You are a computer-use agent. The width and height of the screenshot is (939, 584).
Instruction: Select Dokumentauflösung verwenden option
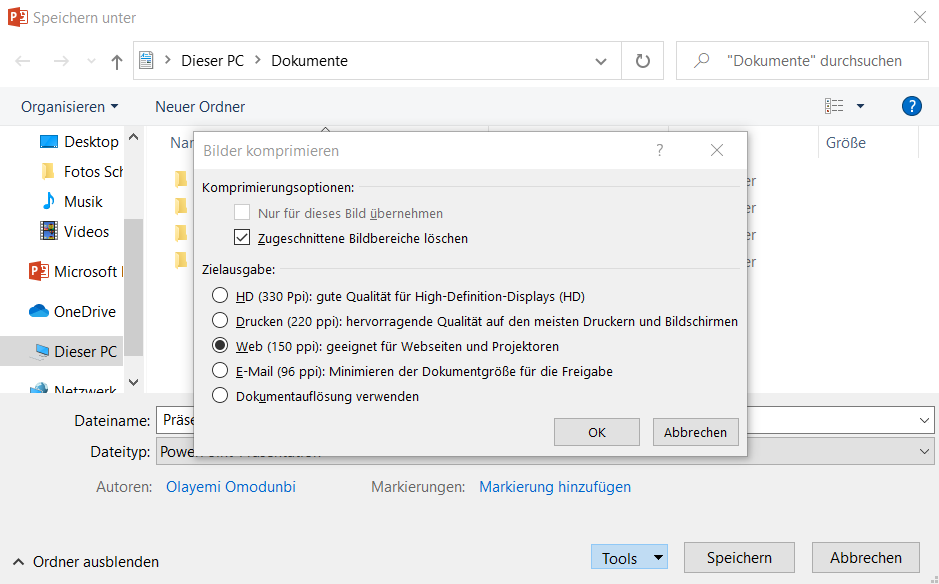pos(220,396)
